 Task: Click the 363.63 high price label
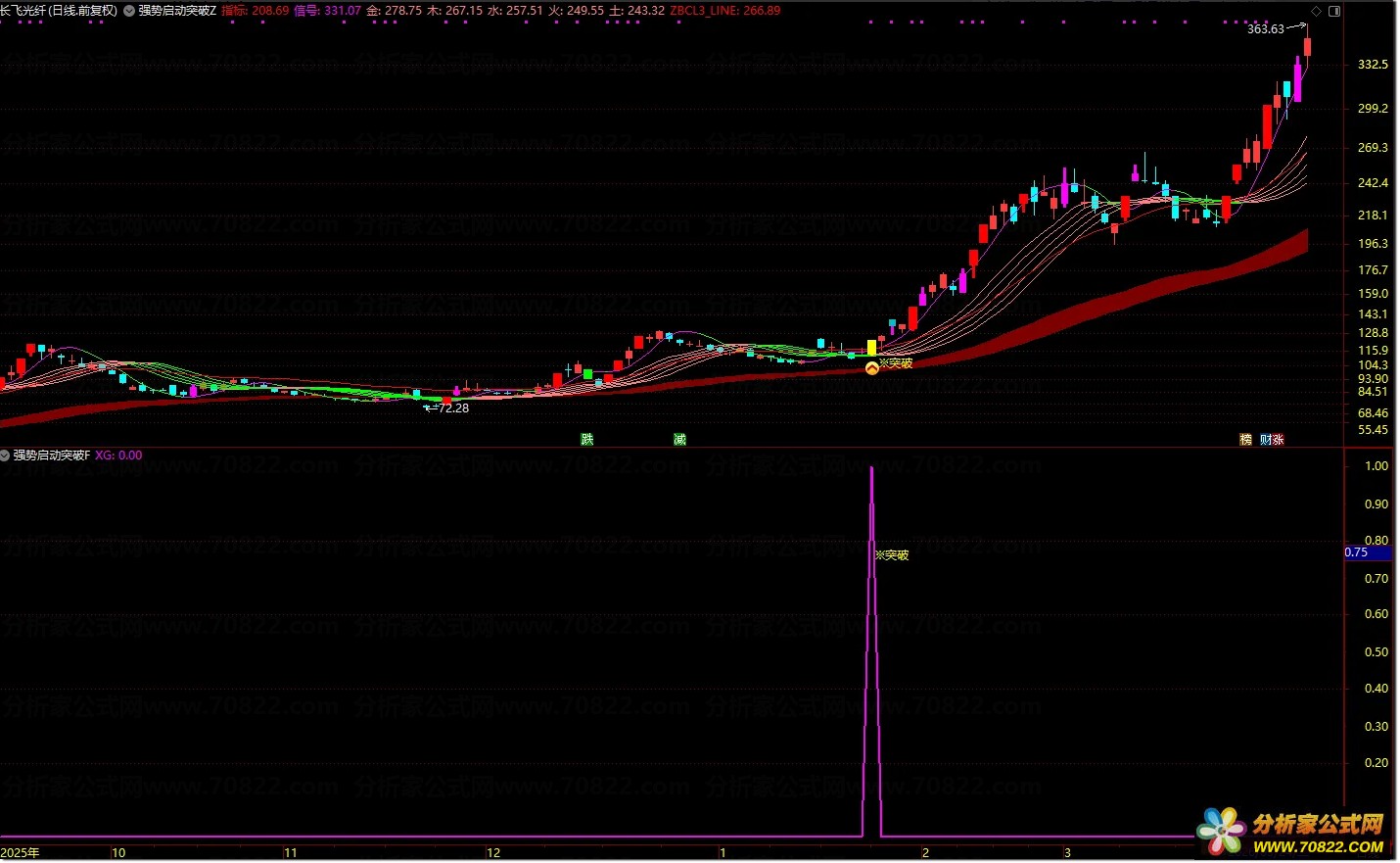1266,29
